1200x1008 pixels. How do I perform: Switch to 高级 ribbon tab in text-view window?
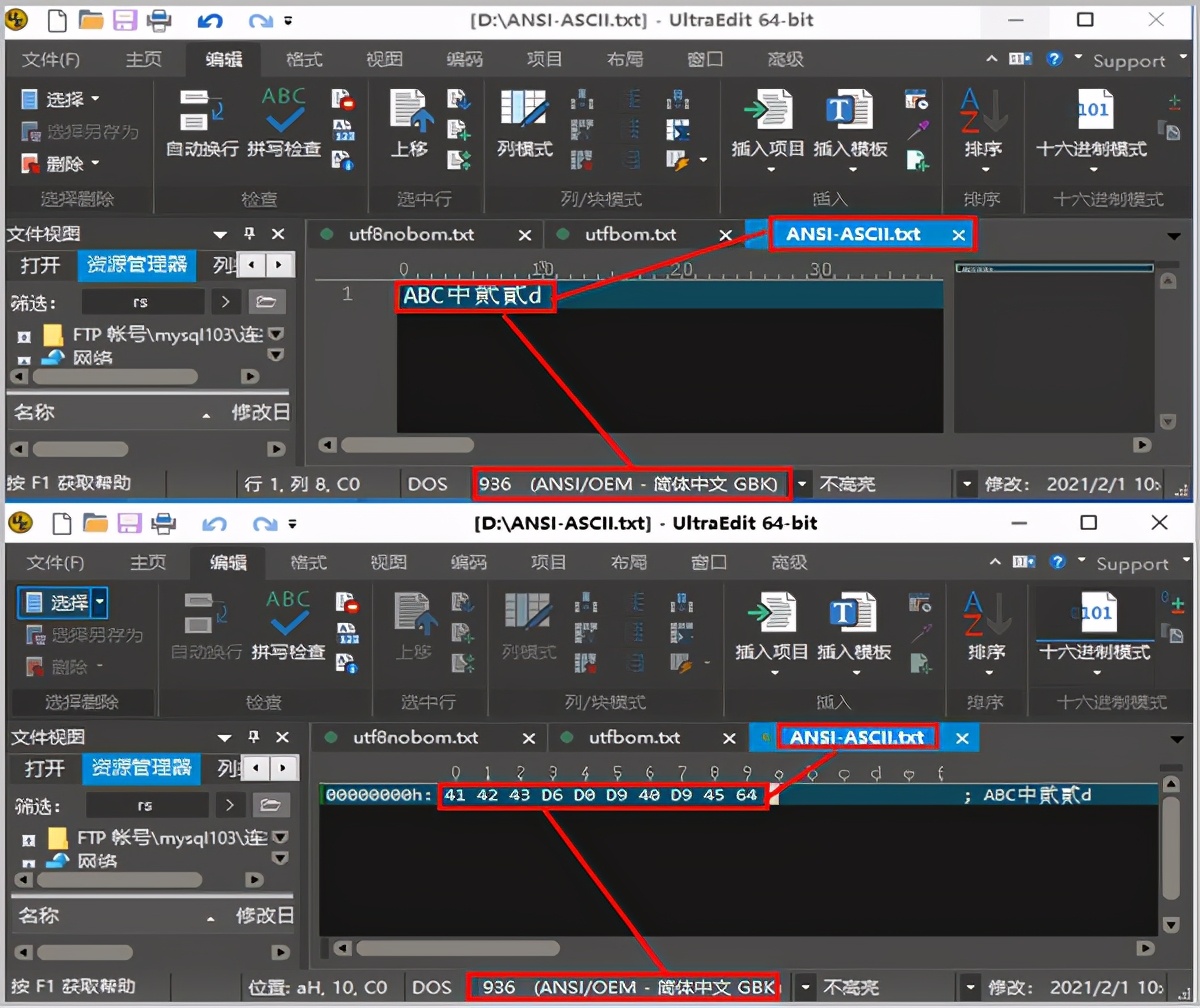(x=786, y=59)
